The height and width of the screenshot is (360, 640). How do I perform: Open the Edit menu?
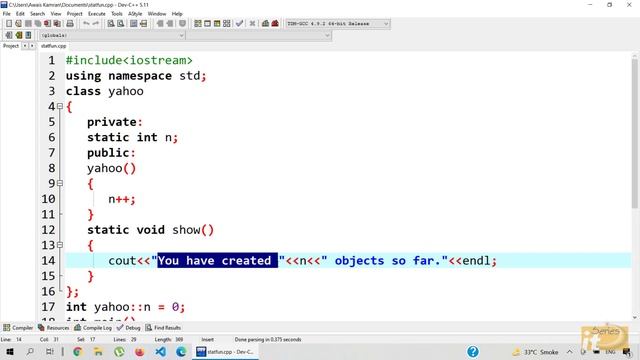point(20,13)
